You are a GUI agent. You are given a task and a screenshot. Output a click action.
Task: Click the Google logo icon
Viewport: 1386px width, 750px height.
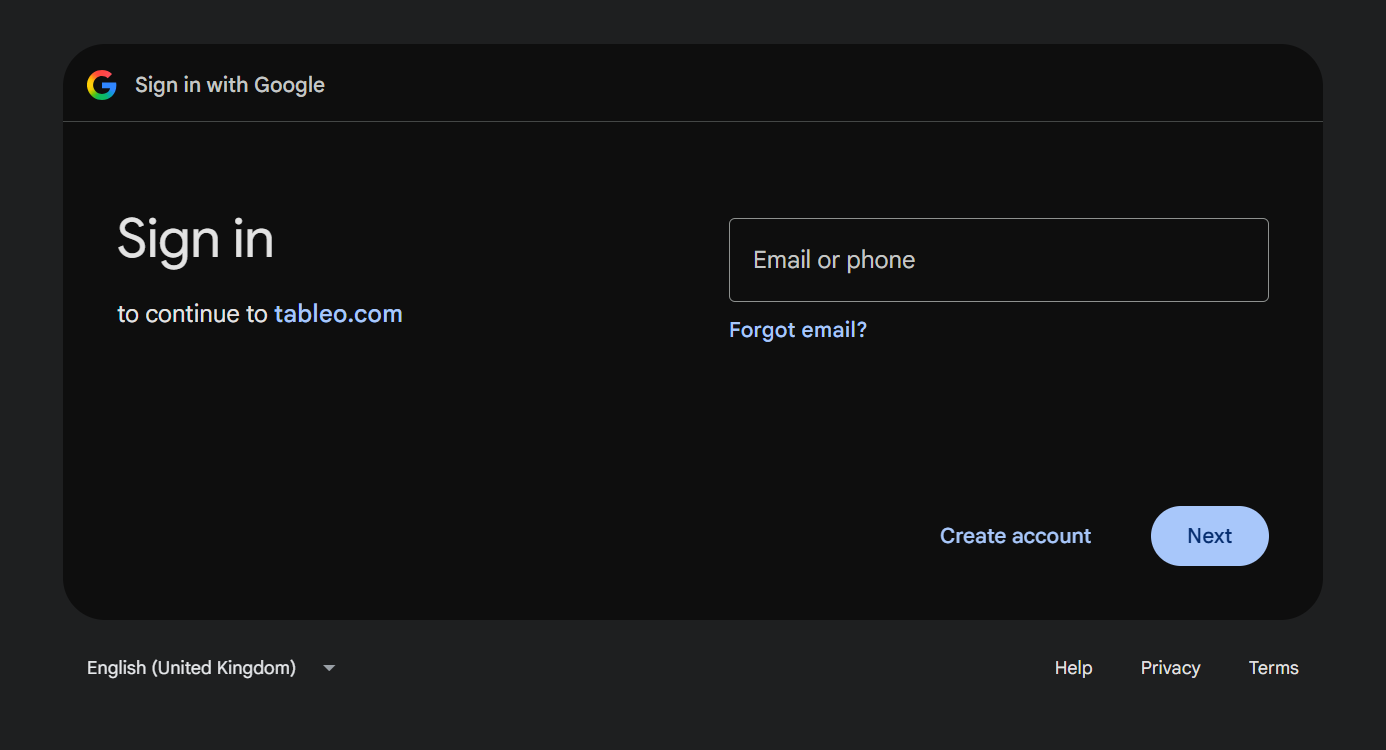102,85
